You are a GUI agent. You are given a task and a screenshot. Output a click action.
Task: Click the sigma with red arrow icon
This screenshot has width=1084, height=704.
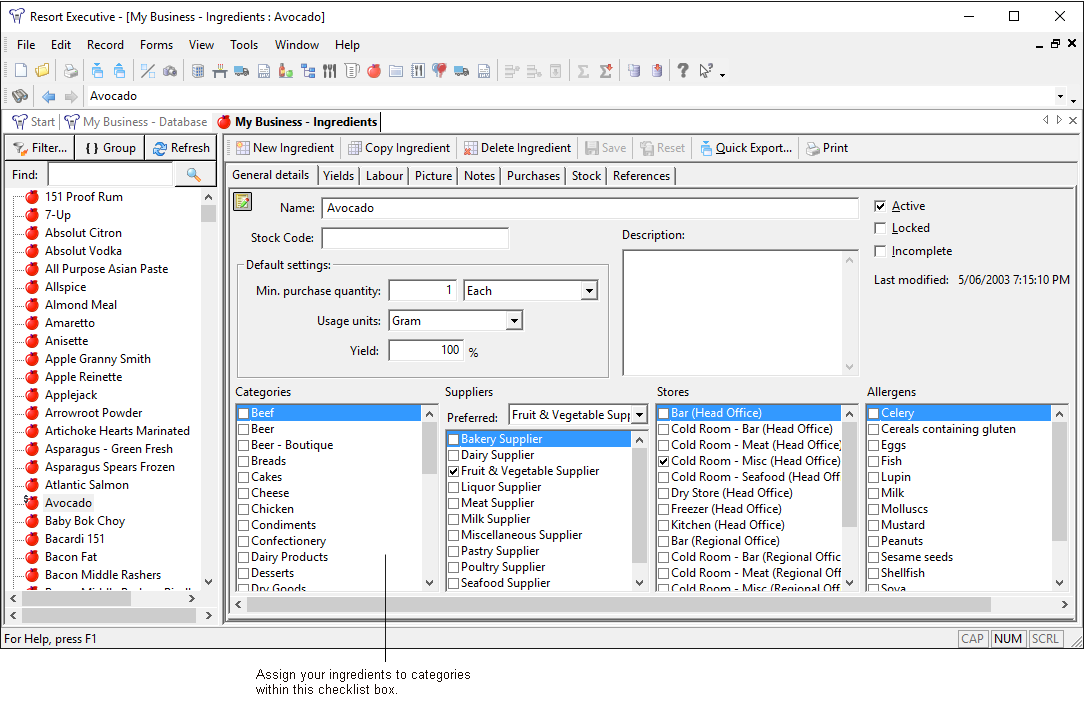(x=606, y=71)
